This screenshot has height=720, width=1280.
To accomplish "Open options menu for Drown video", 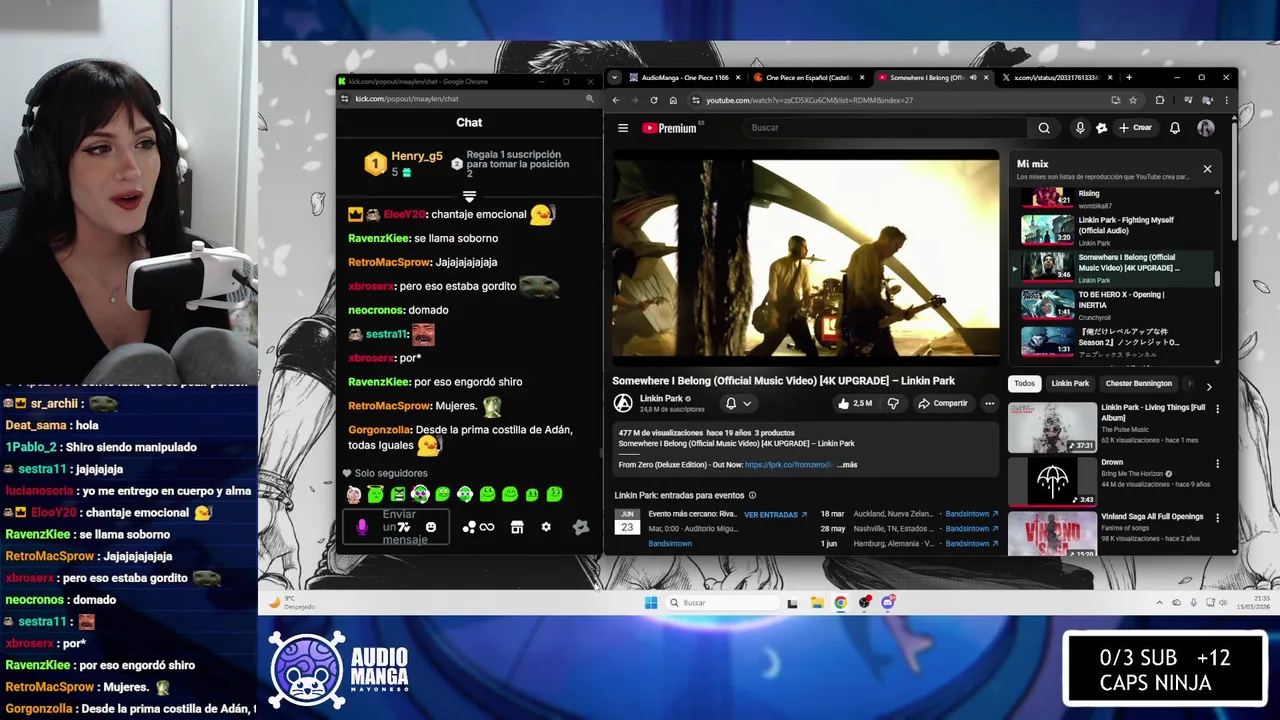I will pyautogui.click(x=1217, y=464).
